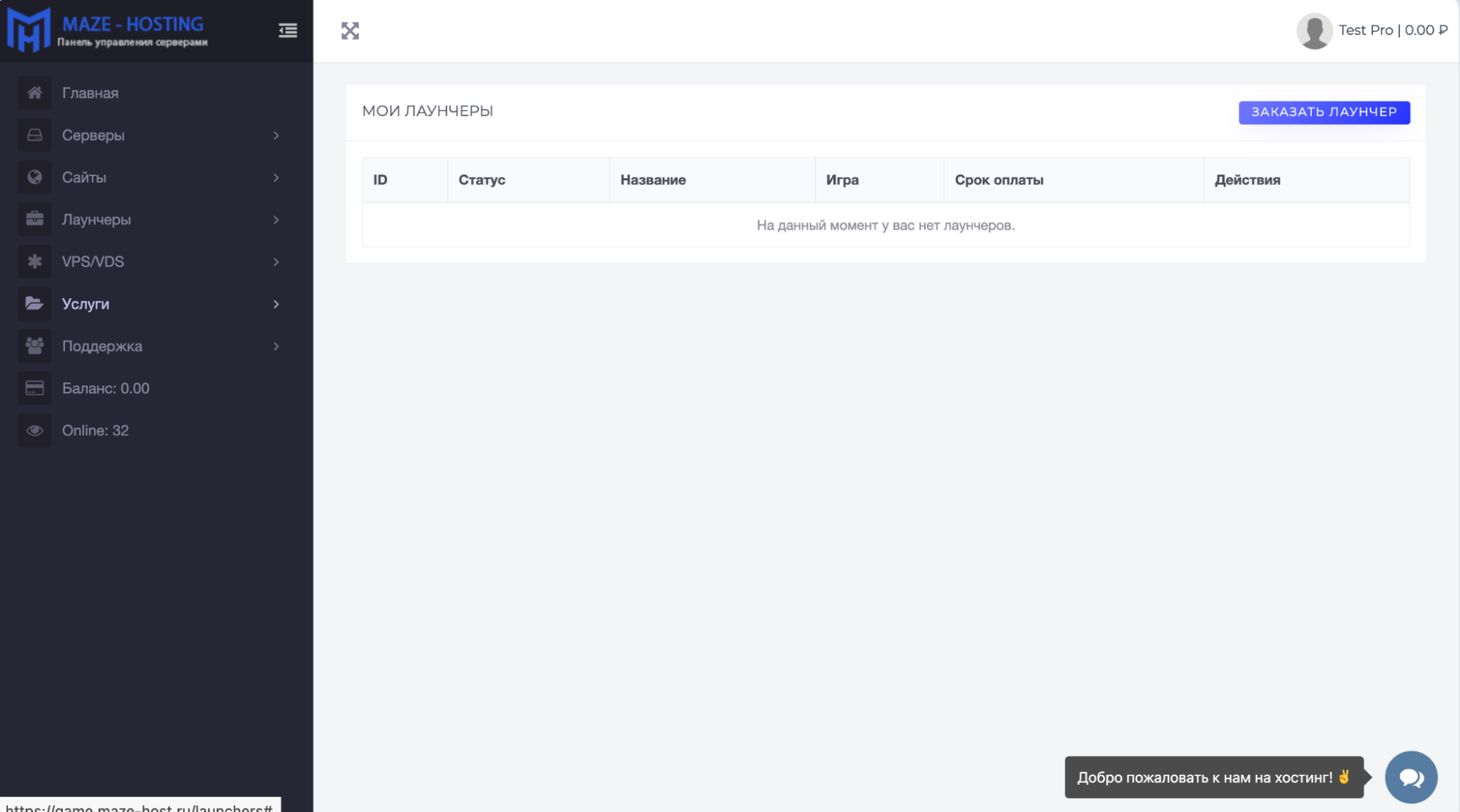Open the live chat bubble widget
This screenshot has width=1460, height=812.
[x=1410, y=777]
